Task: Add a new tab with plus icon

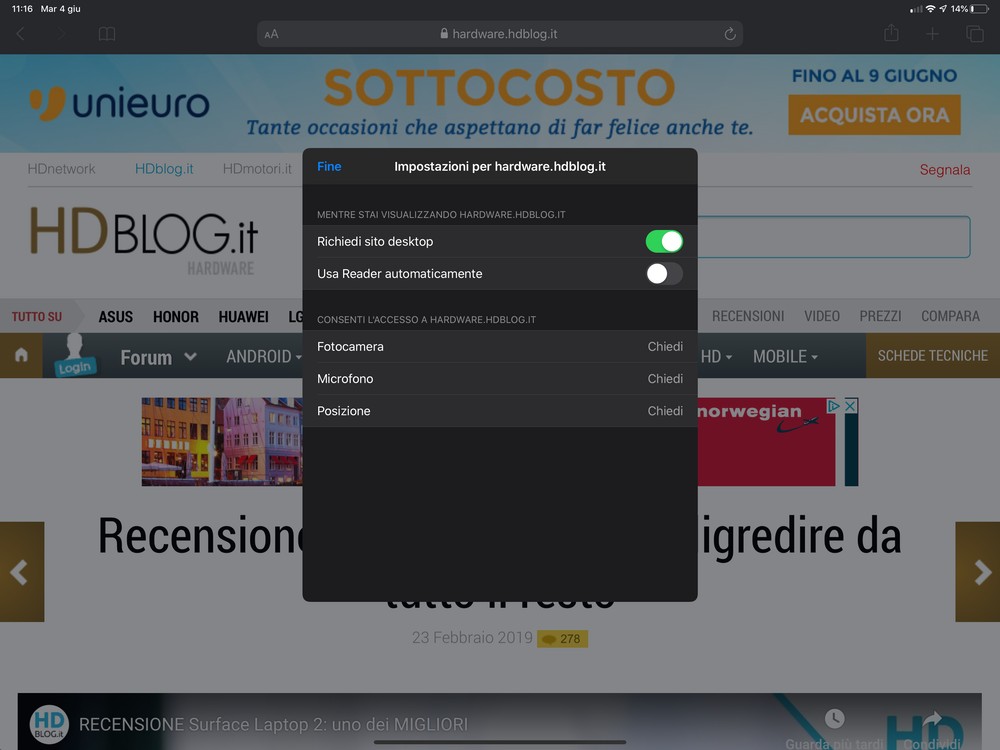Action: coord(932,34)
